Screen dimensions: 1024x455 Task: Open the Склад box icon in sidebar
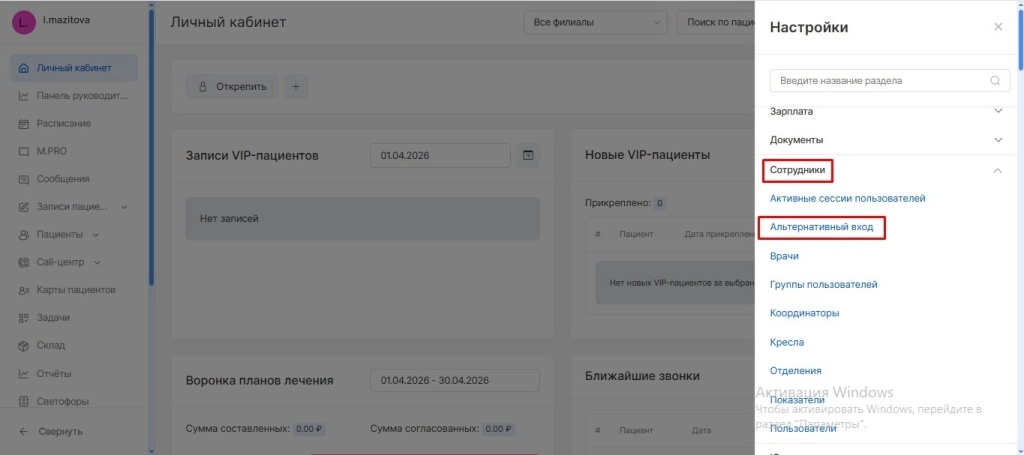(24, 346)
